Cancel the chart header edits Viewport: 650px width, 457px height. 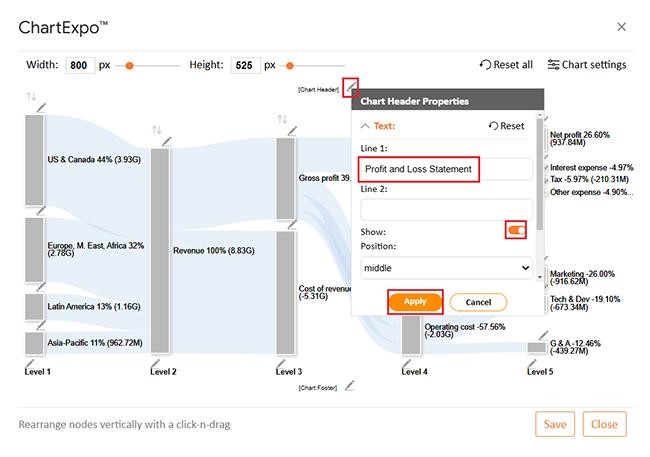478,302
